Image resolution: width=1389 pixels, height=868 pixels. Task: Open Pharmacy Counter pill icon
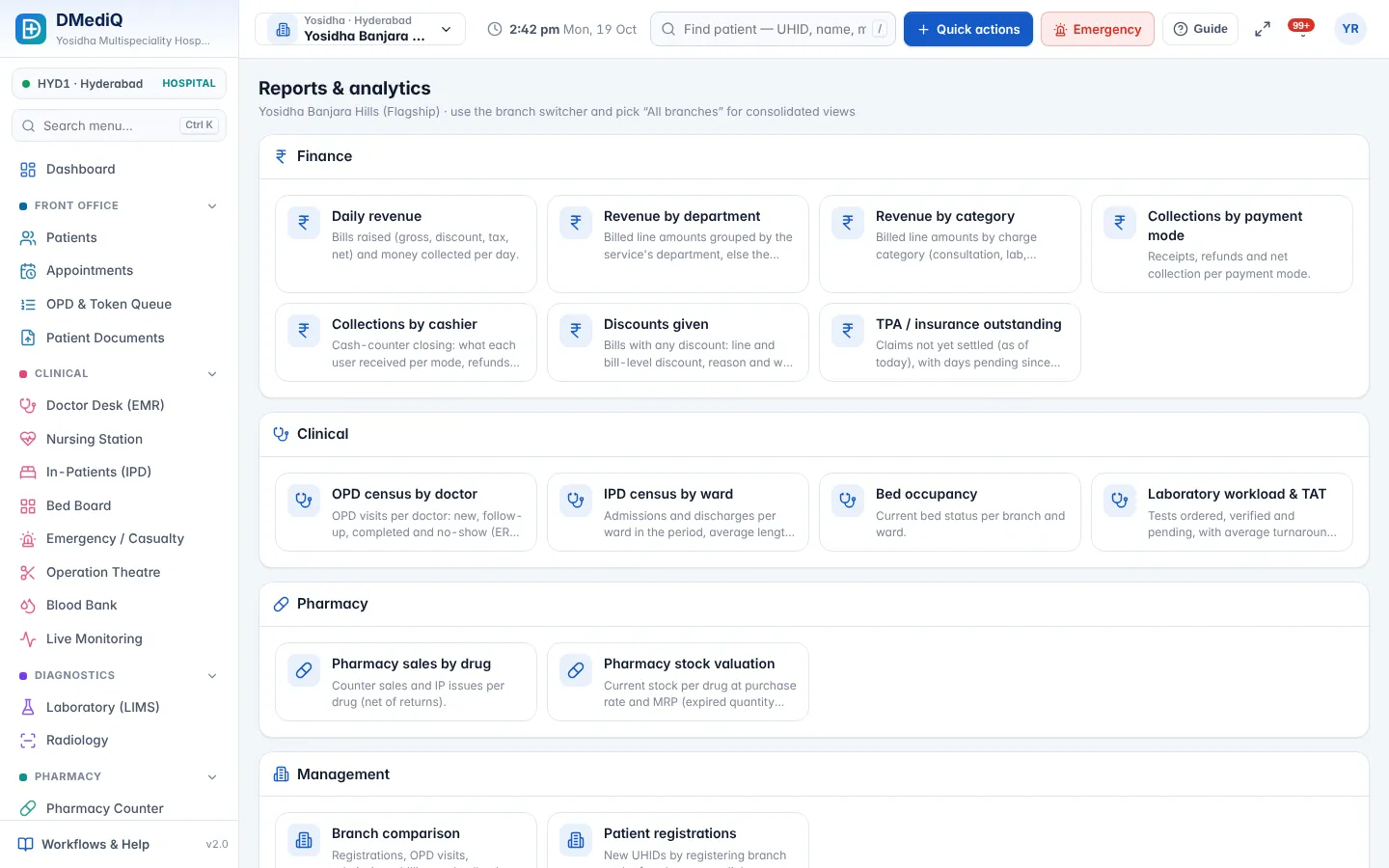tap(28, 809)
